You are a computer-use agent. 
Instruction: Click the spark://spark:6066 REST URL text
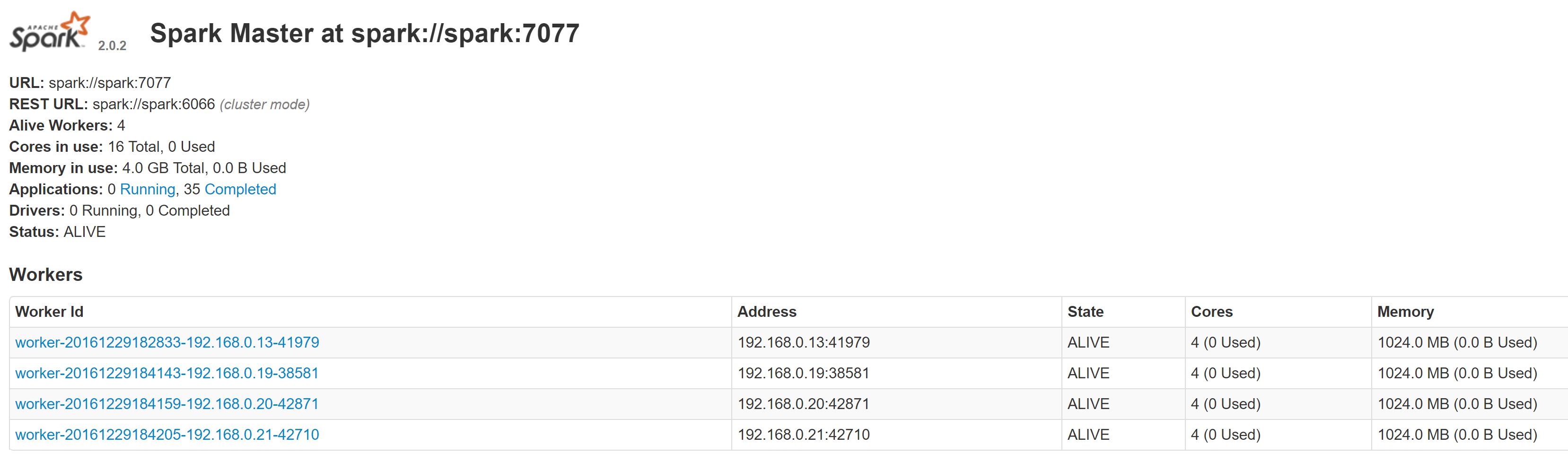[153, 104]
